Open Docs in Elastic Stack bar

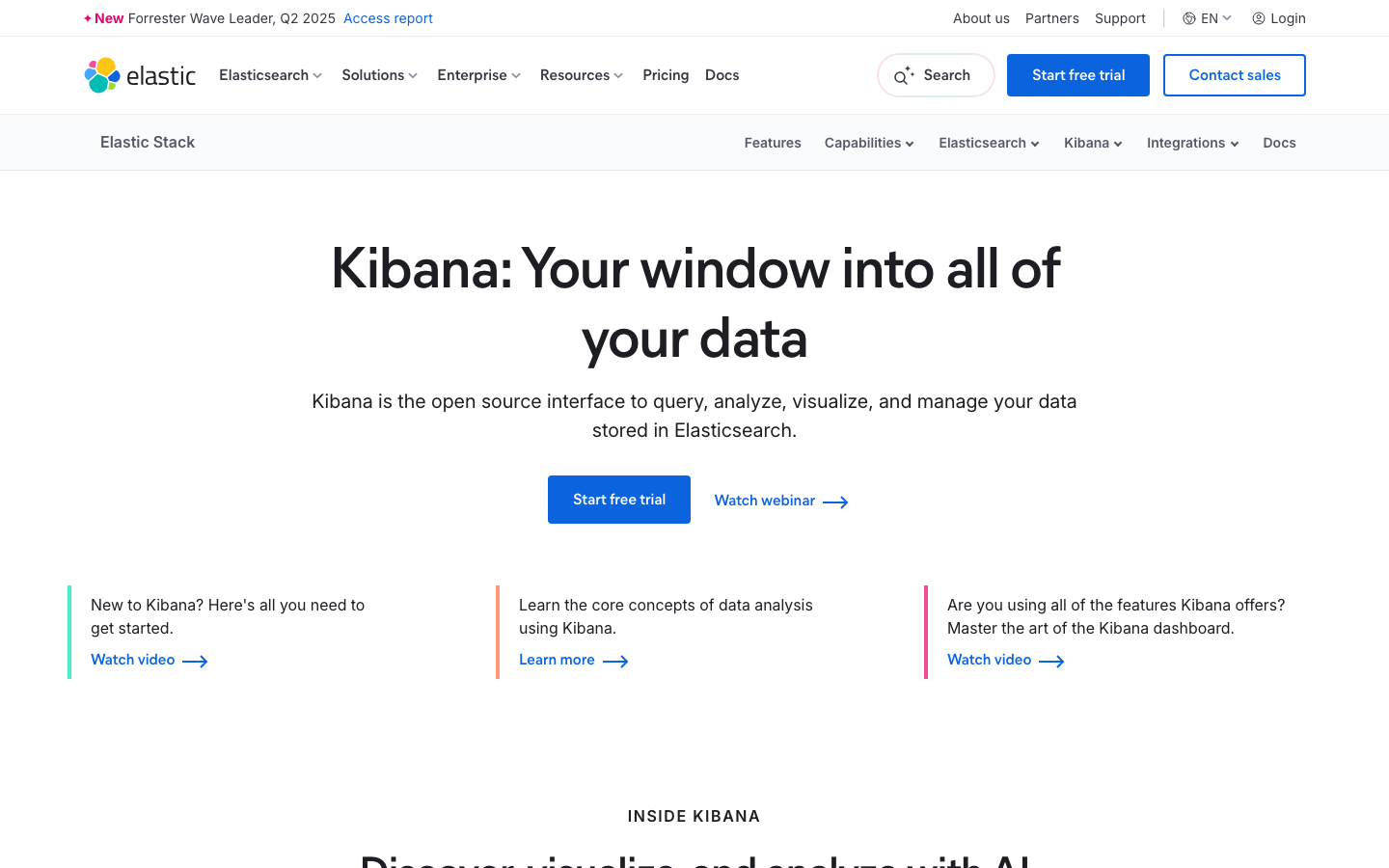coord(1279,143)
